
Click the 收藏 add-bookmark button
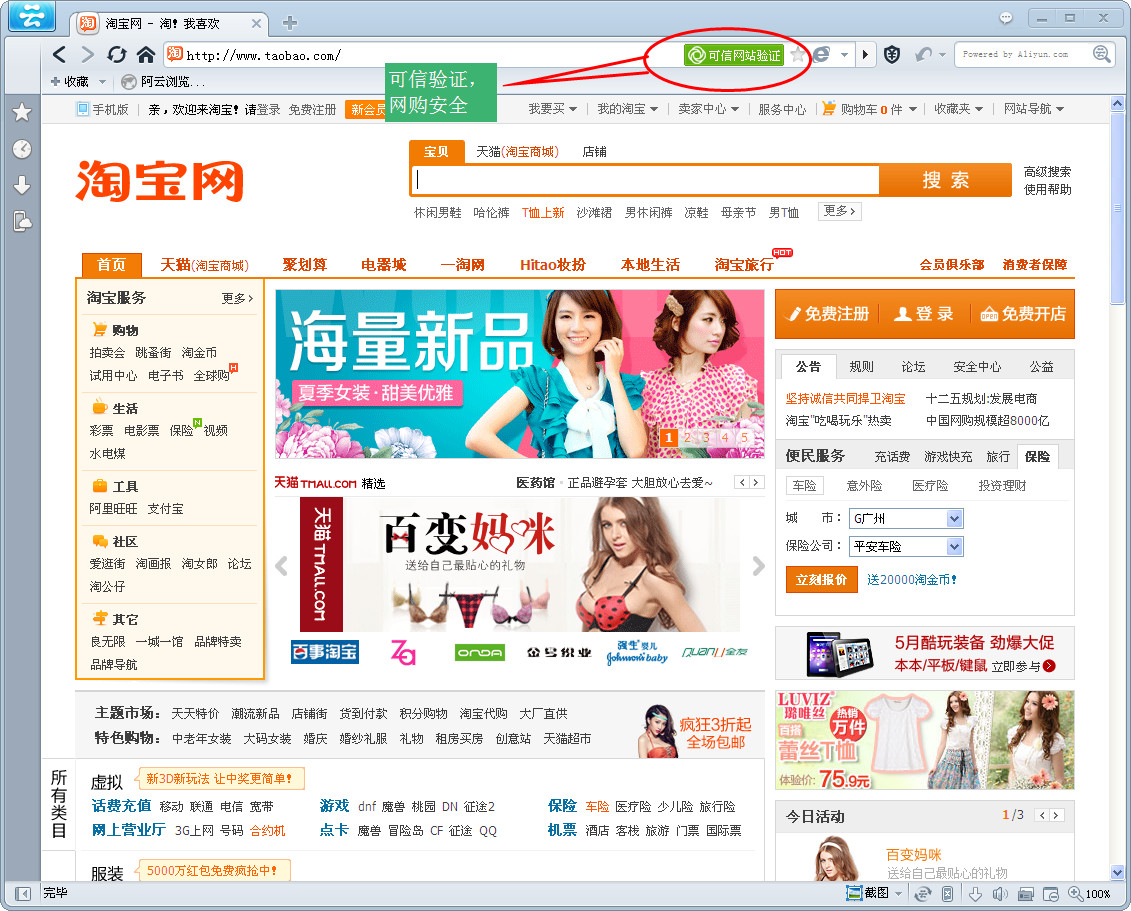(70, 82)
